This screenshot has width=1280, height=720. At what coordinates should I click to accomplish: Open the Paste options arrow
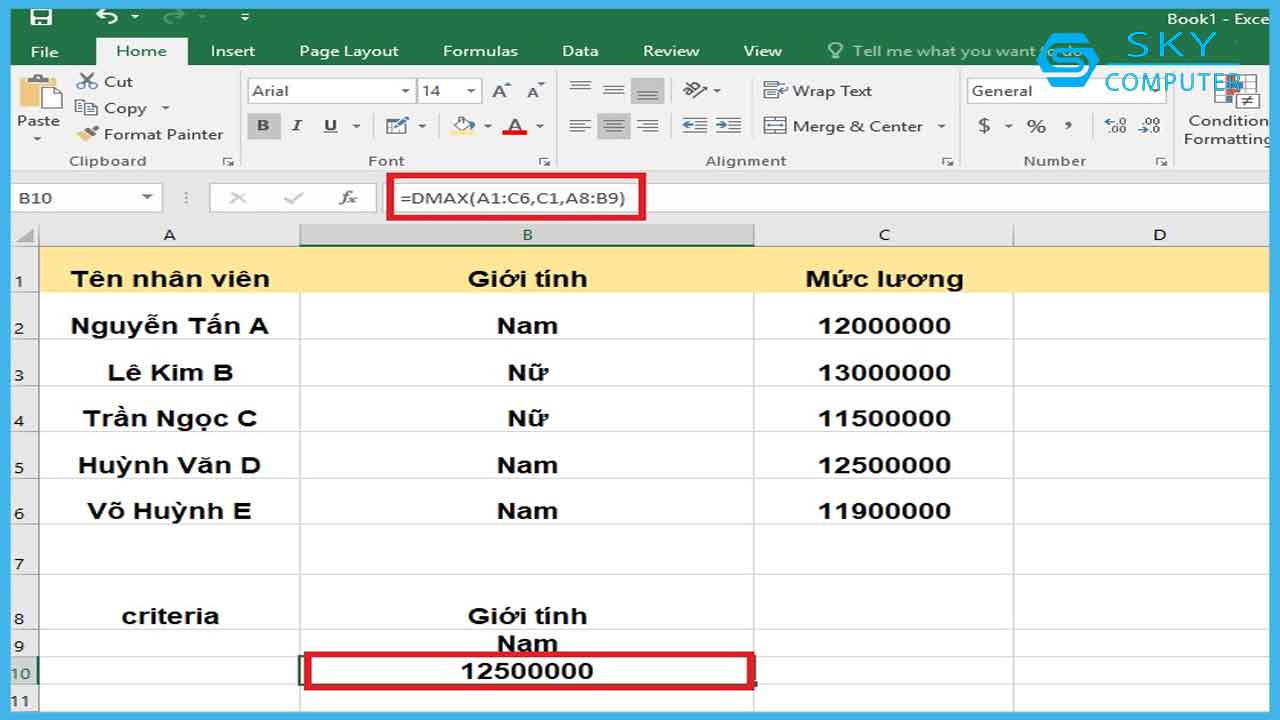point(38,139)
